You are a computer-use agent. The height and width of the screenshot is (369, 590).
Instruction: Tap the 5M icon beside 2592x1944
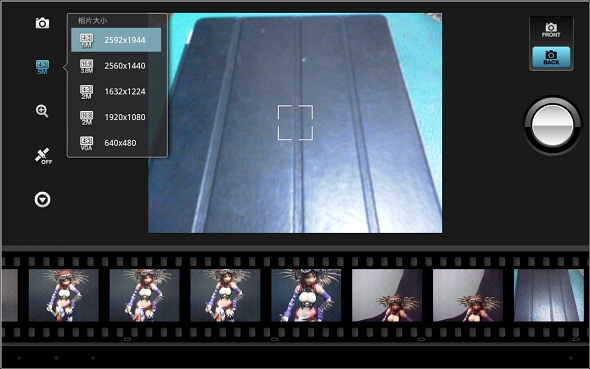pos(87,41)
